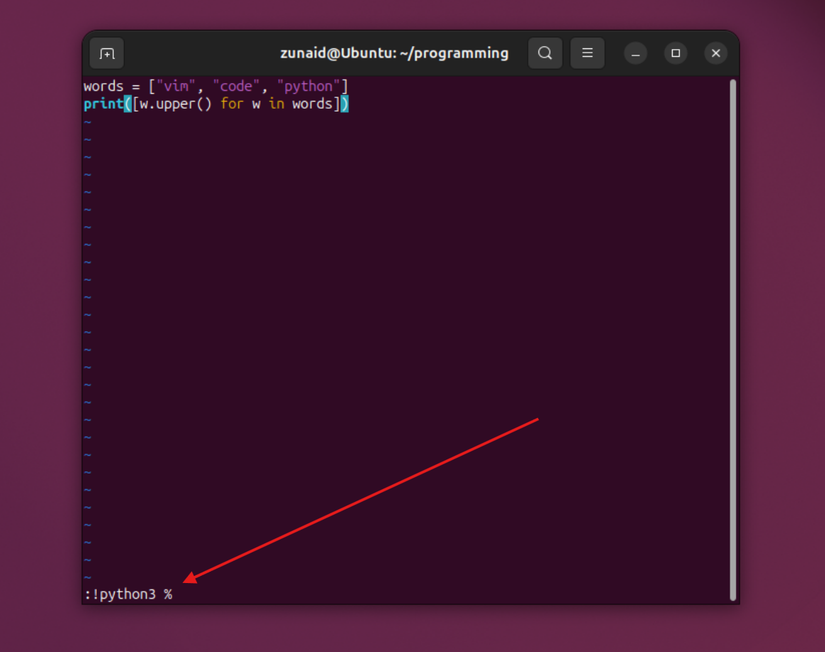Open the terminal hamburger menu
The width and height of the screenshot is (825, 652).
[x=587, y=53]
